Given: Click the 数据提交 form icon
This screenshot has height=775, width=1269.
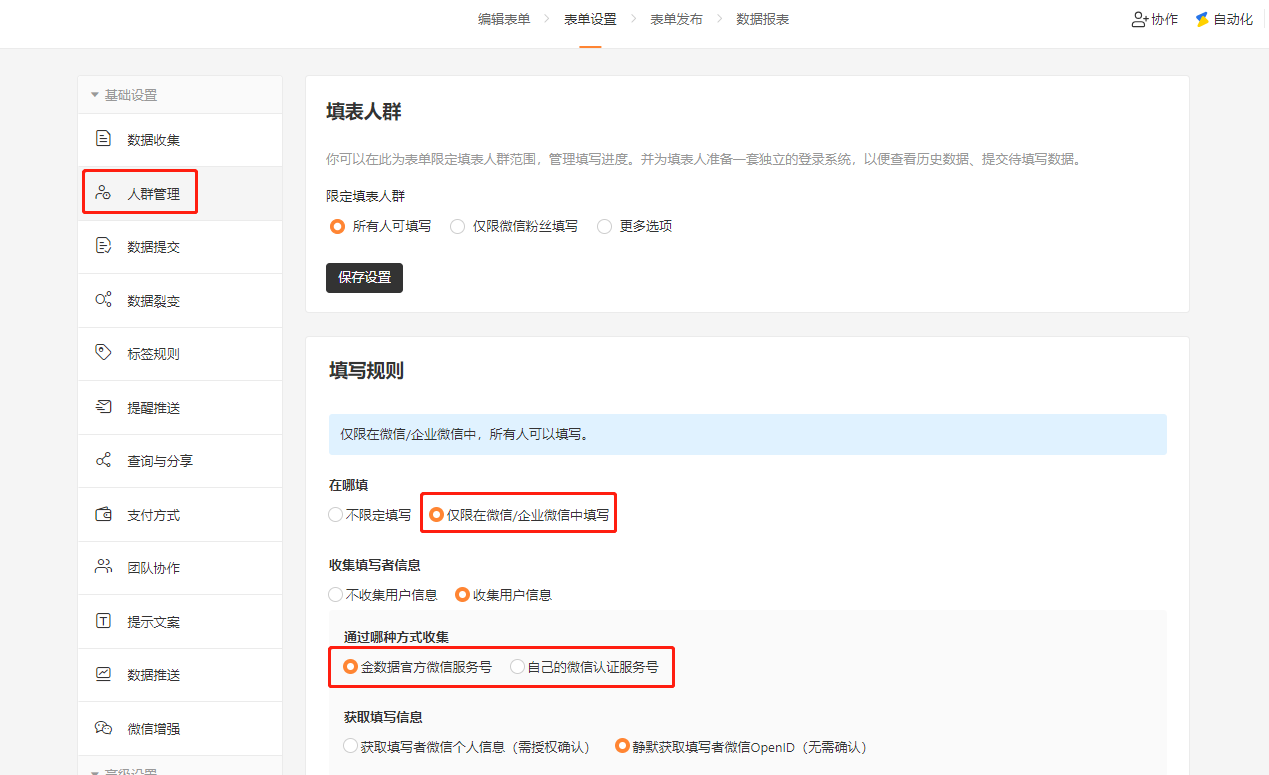Looking at the screenshot, I should (103, 246).
